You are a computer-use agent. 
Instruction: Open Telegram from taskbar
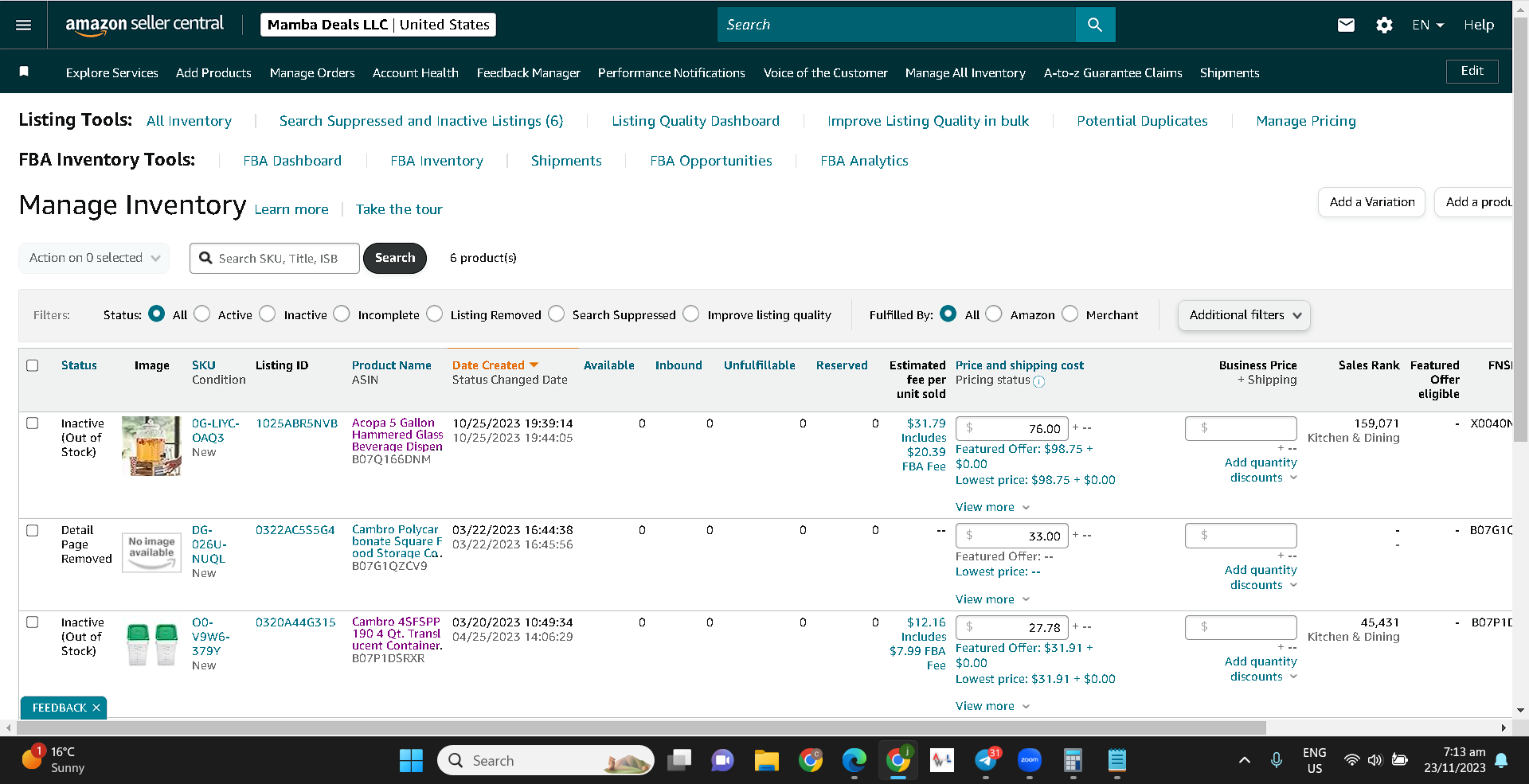click(986, 761)
